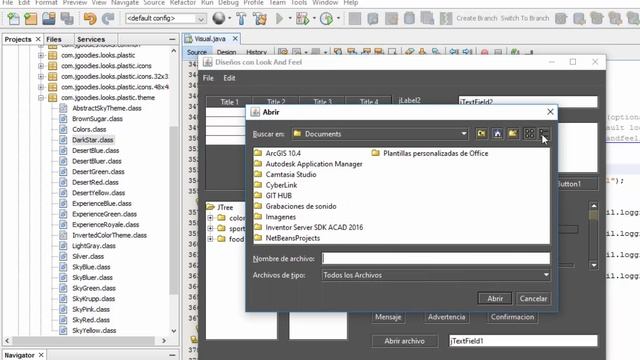Click the Abrir archivo button
Viewport: 640px width, 360px height.
(404, 341)
